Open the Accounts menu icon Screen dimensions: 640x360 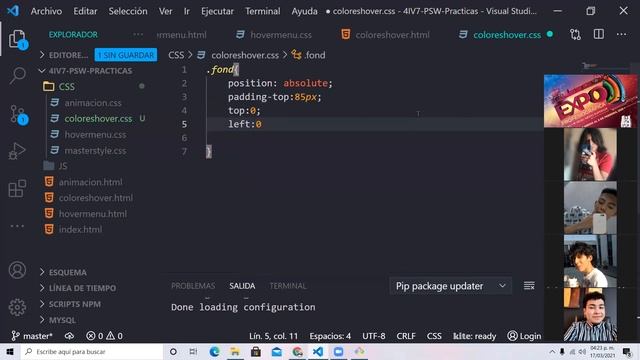tap(17, 270)
